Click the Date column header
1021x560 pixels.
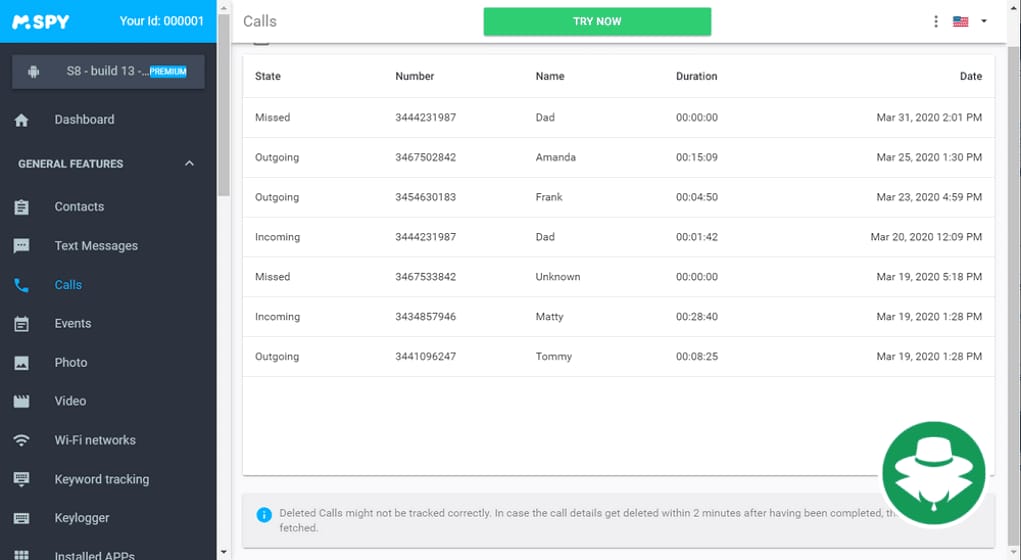(970, 76)
